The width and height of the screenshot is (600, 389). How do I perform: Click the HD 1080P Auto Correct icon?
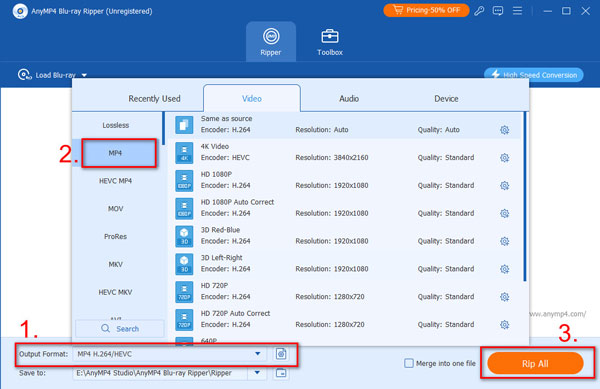[x=184, y=208]
